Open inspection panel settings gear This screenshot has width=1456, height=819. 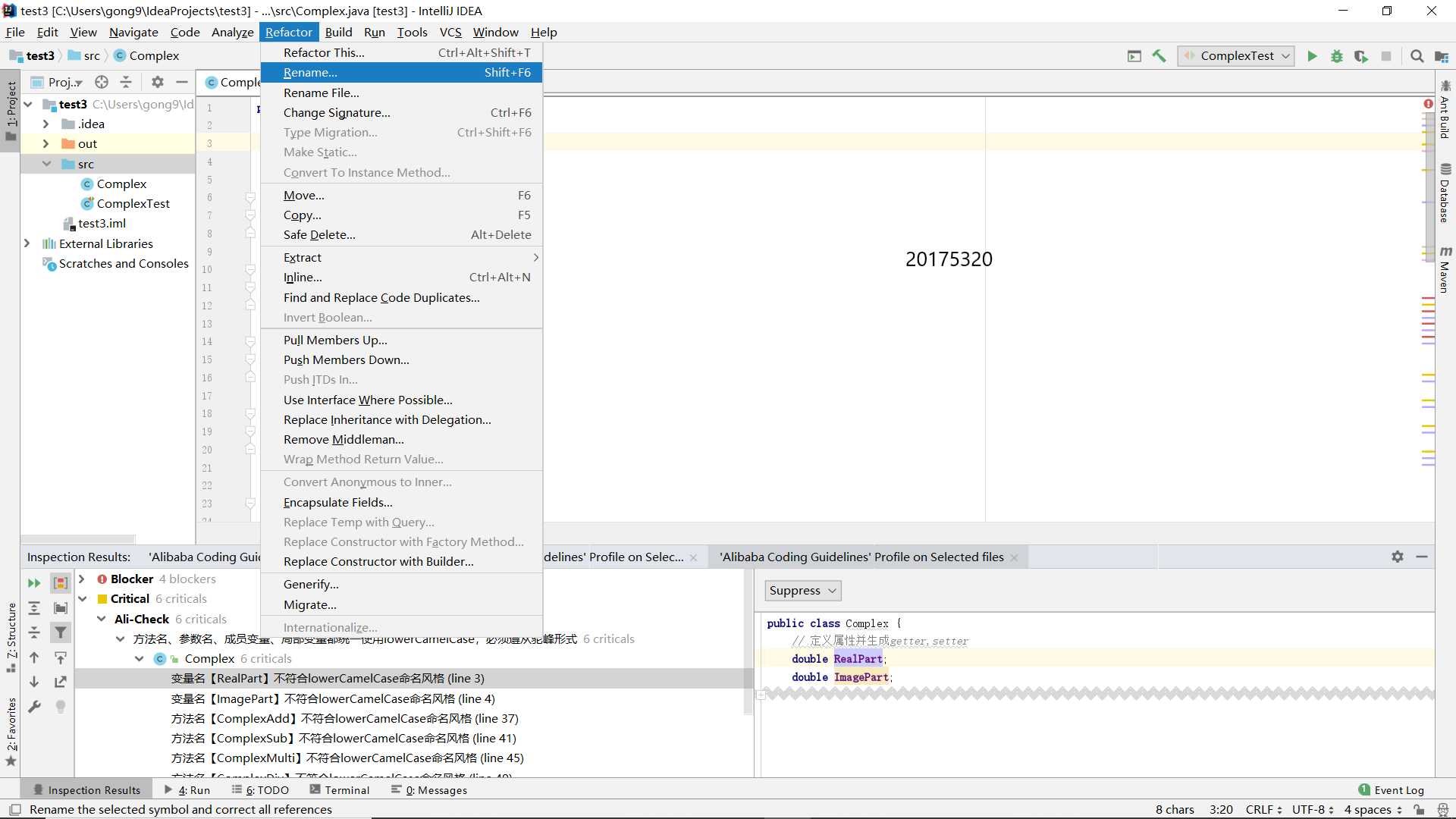1398,557
